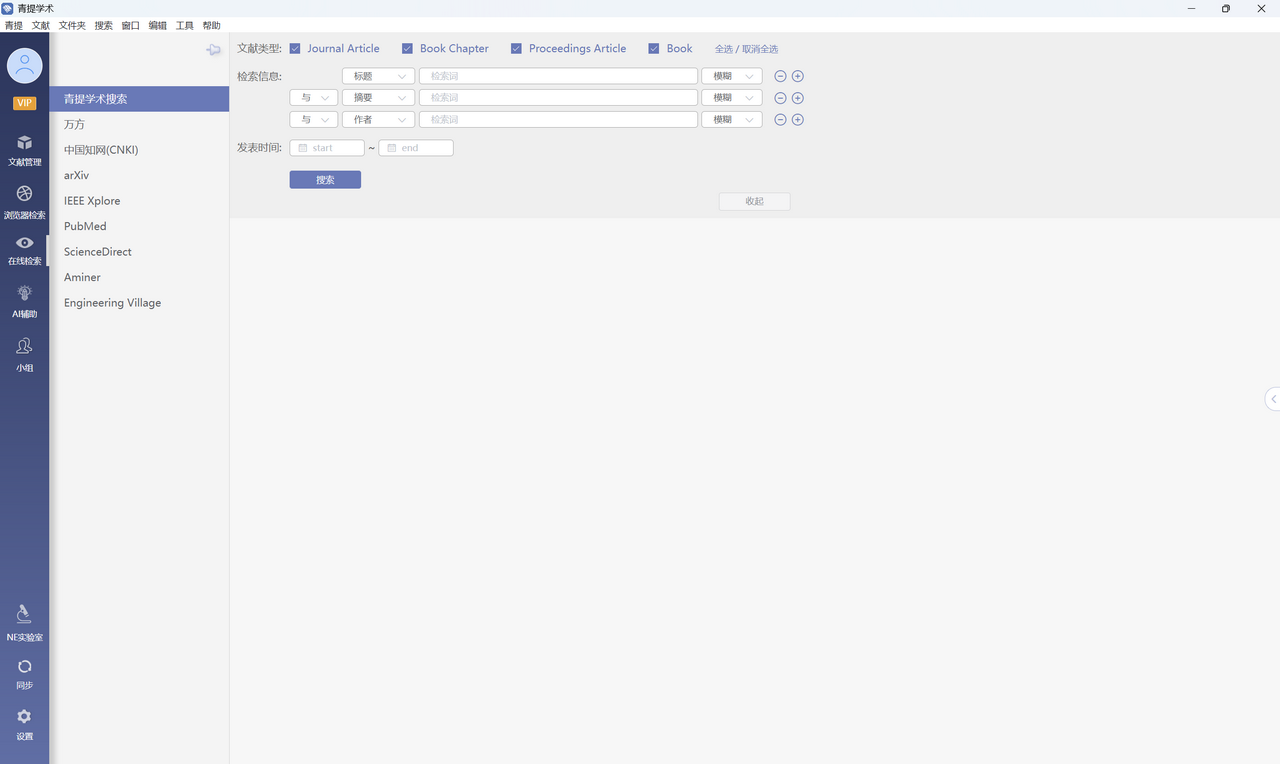Start a 同步 sync from the sidebar
Viewport: 1280px width, 764px height.
tap(24, 672)
